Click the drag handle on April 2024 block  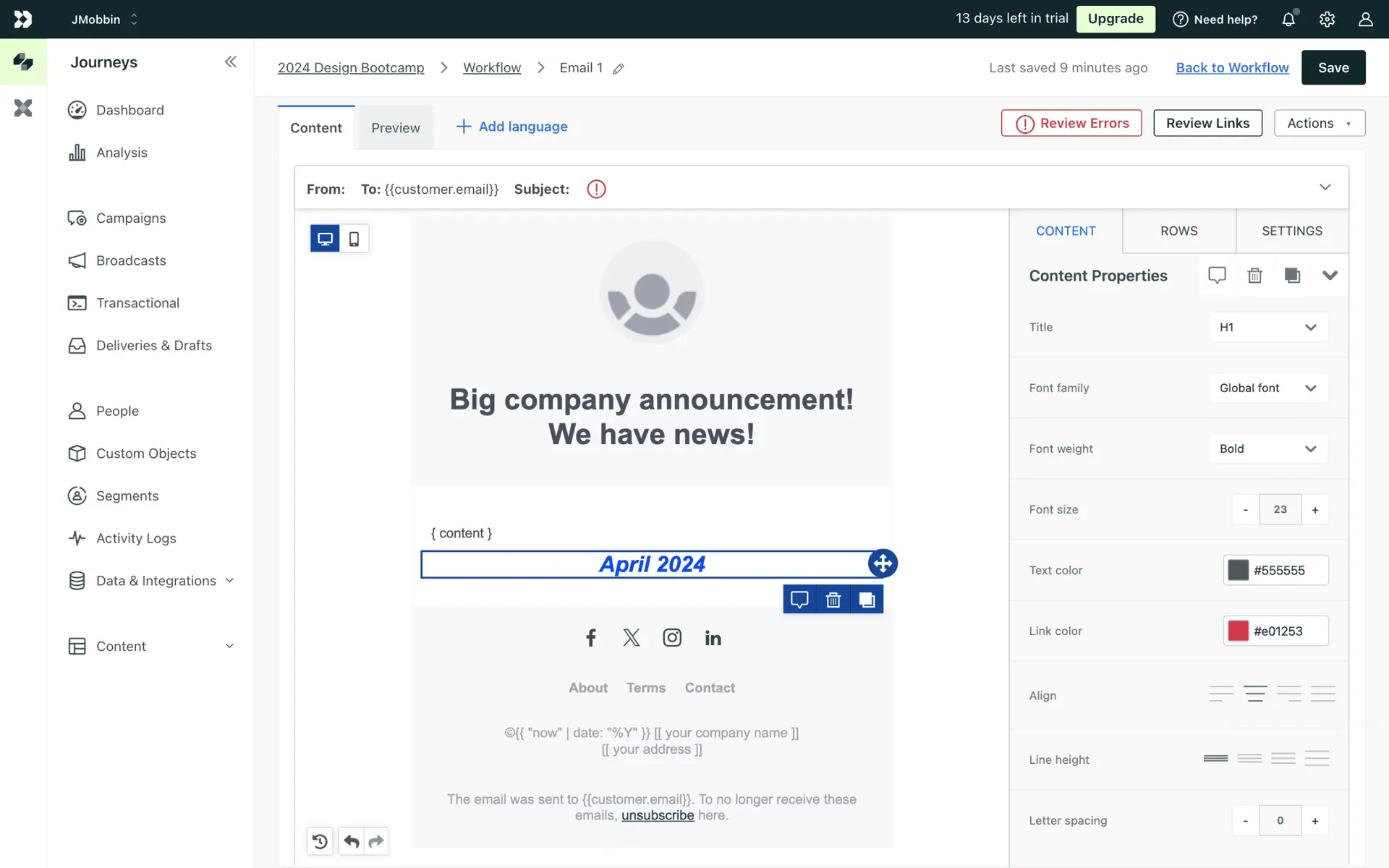click(883, 563)
